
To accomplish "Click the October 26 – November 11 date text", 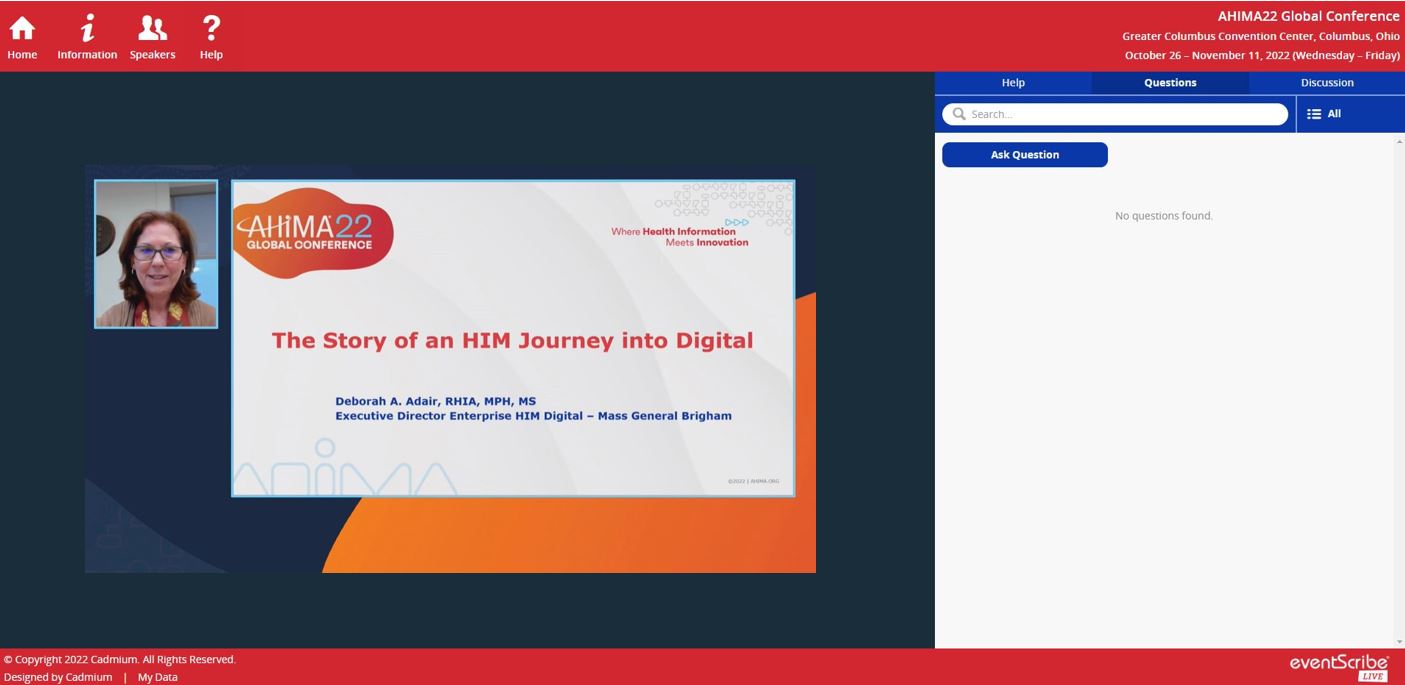I will tap(1262, 56).
